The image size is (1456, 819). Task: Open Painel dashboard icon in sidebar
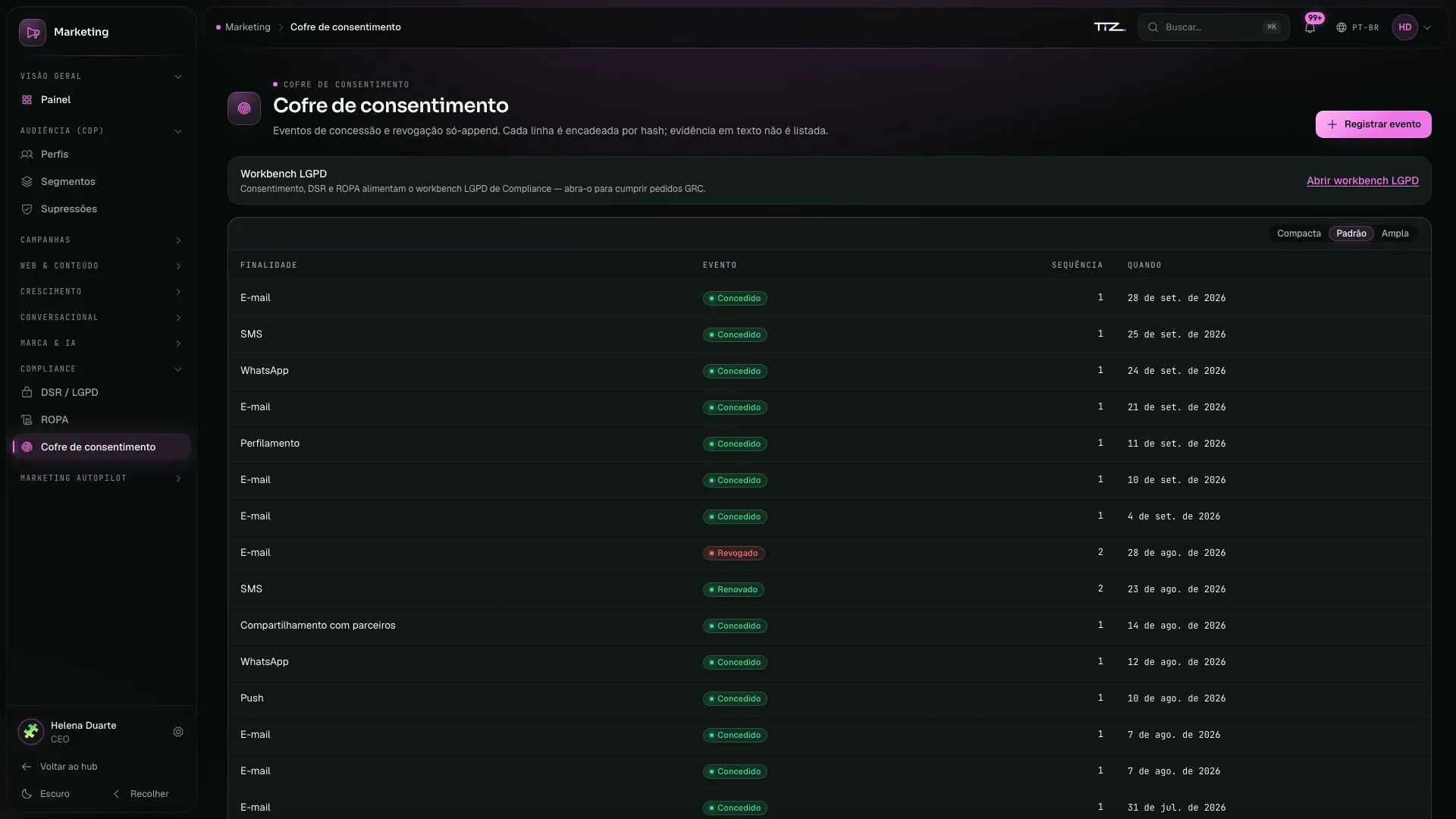pos(27,100)
